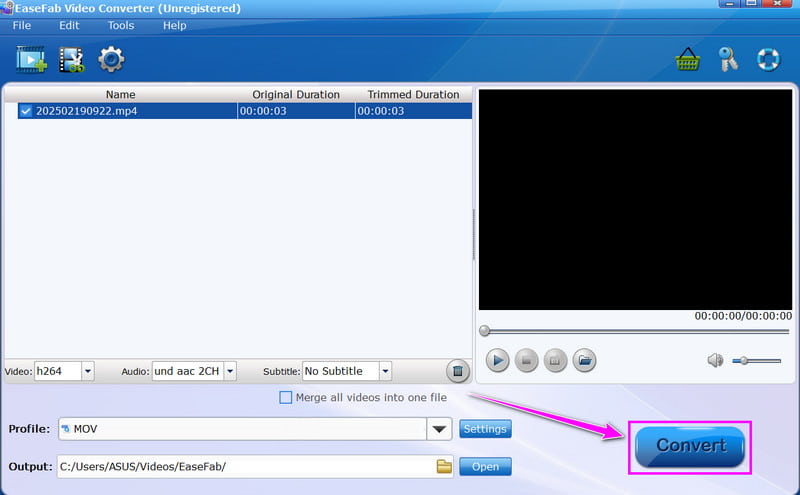Play the preview video

(497, 361)
